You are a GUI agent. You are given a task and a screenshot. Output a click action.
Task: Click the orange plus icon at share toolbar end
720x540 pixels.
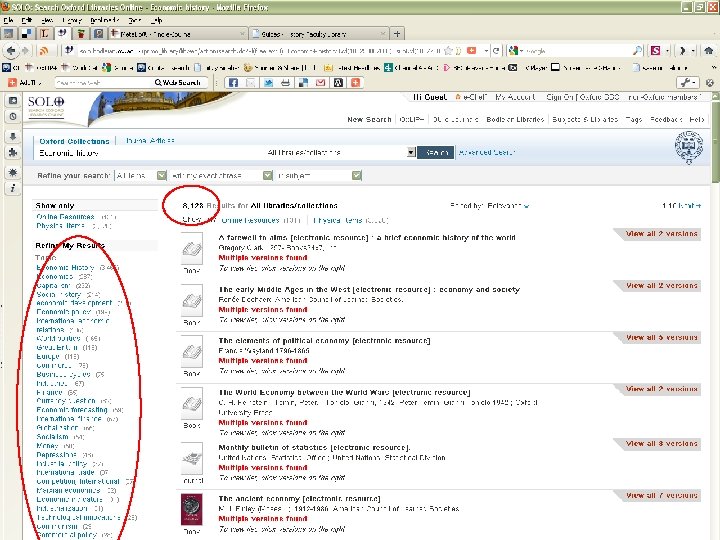tap(355, 83)
